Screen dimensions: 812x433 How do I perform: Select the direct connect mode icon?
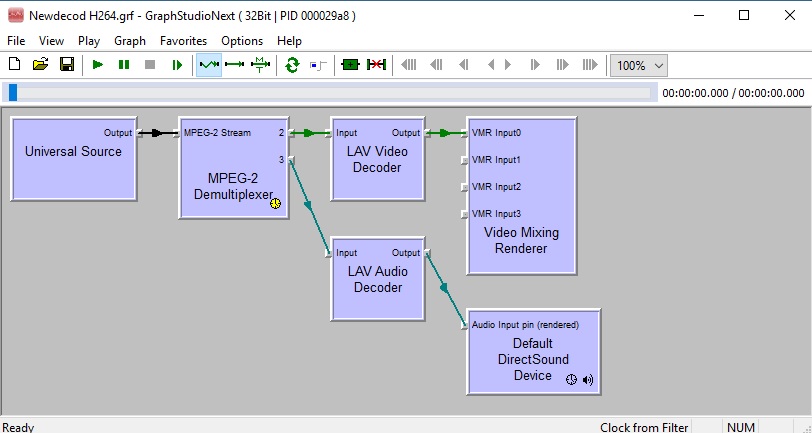click(235, 65)
